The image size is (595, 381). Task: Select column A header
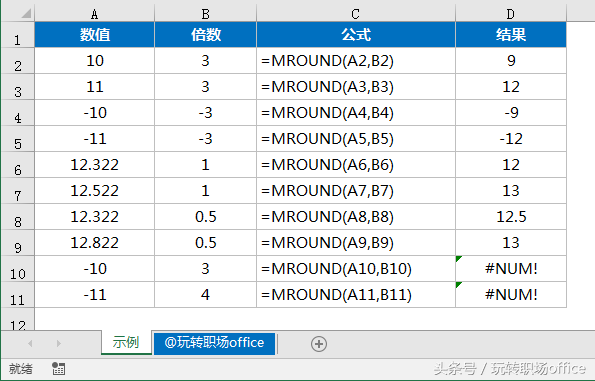point(94,14)
